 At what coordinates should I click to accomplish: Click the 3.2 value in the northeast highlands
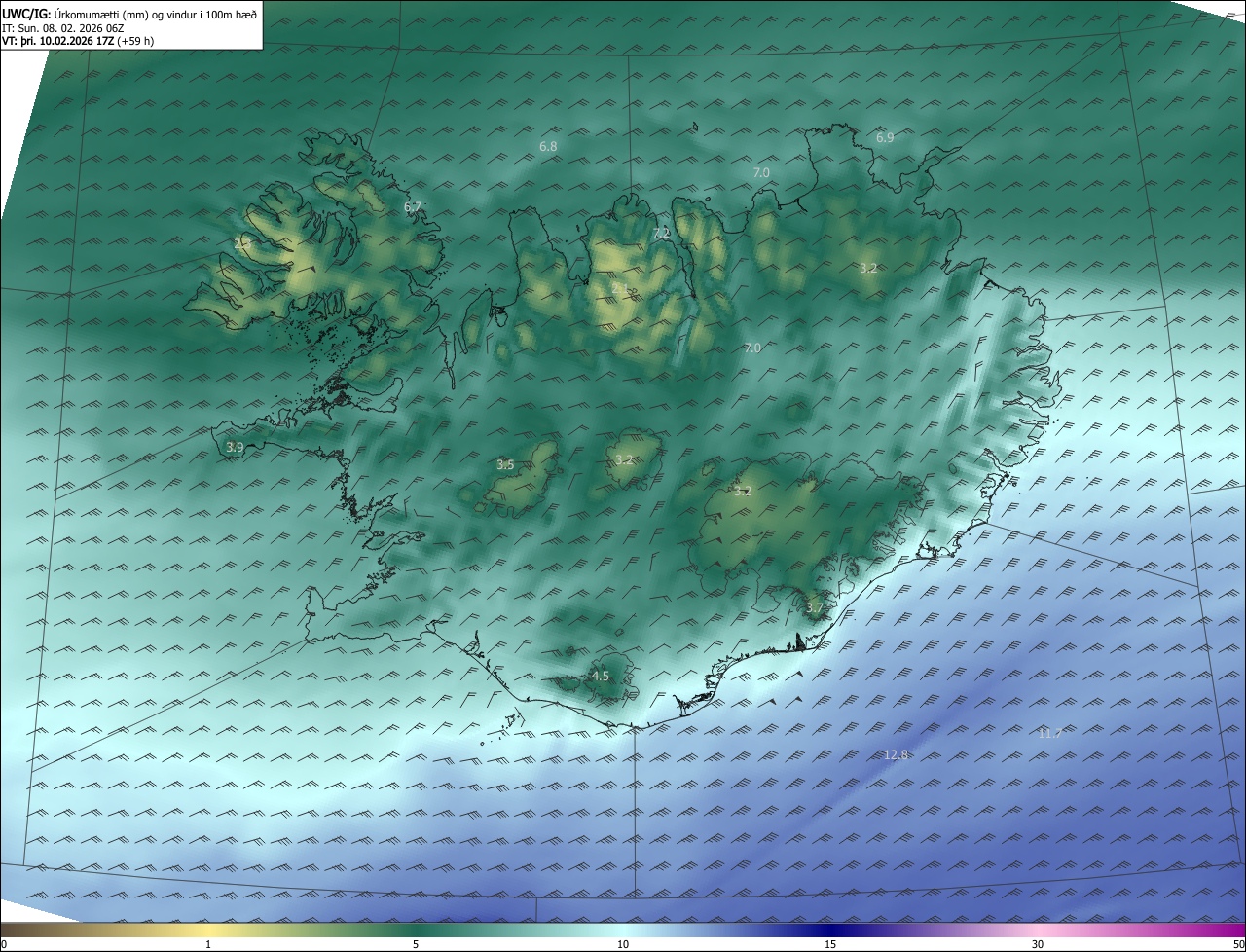coord(869,268)
